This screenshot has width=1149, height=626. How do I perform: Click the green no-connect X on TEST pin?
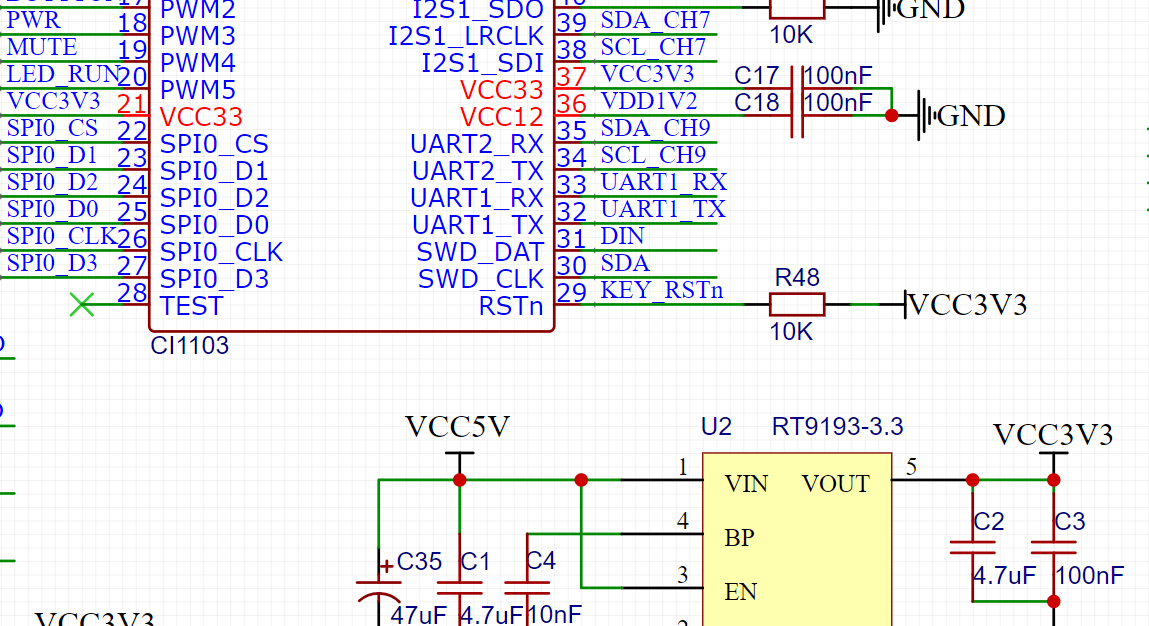pos(82,305)
